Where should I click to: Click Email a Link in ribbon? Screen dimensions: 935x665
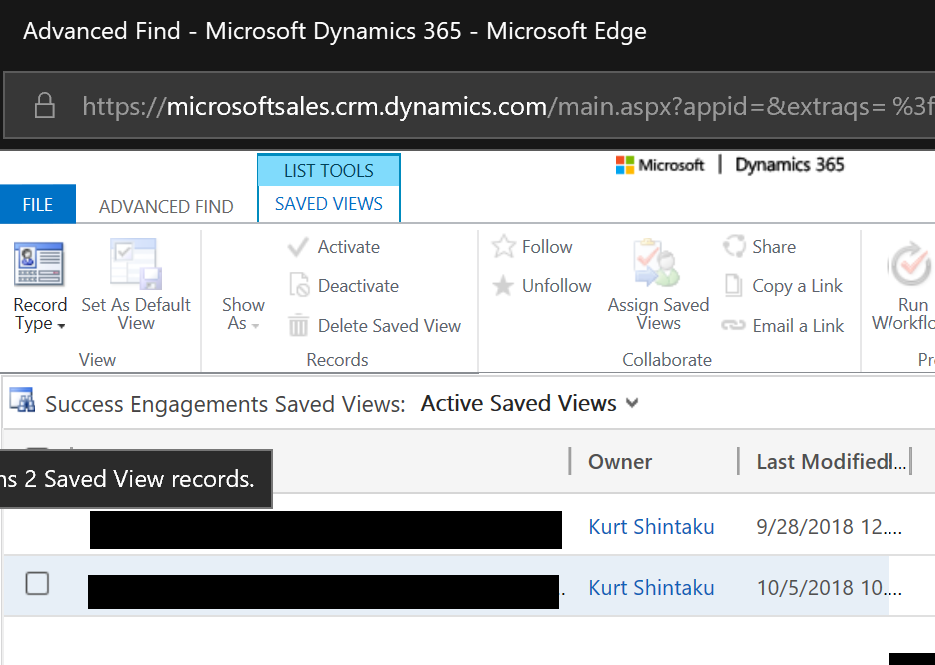coord(785,326)
